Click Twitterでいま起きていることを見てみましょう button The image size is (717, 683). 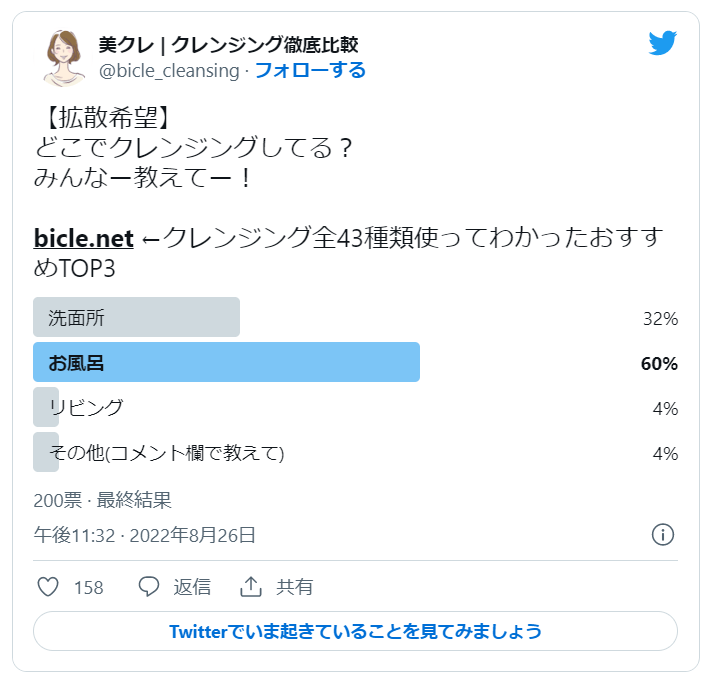356,631
